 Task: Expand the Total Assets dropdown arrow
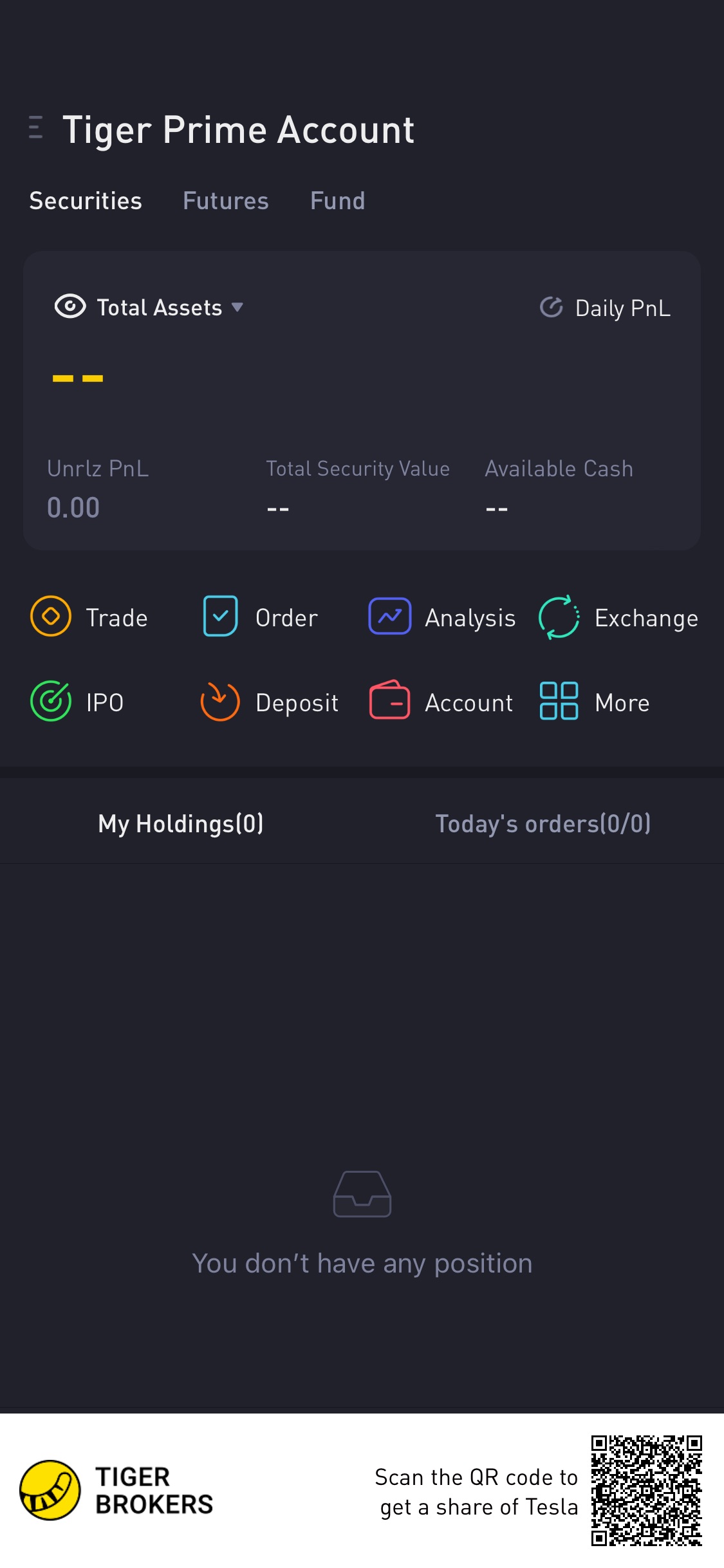click(x=237, y=308)
